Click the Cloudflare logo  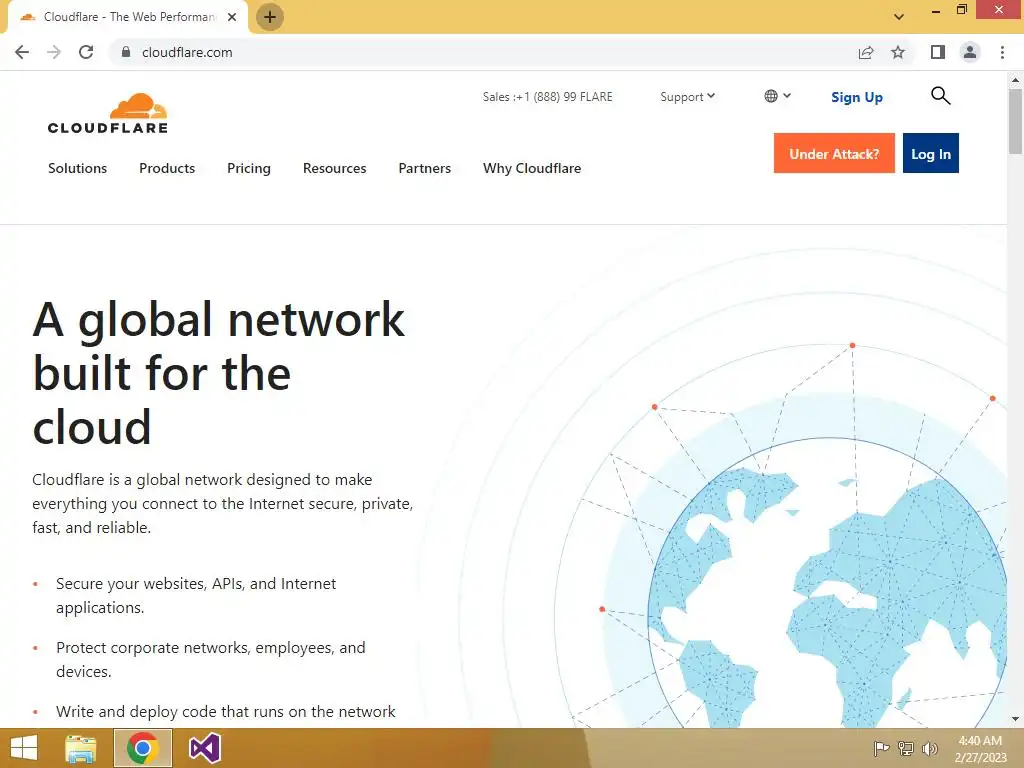(x=108, y=114)
